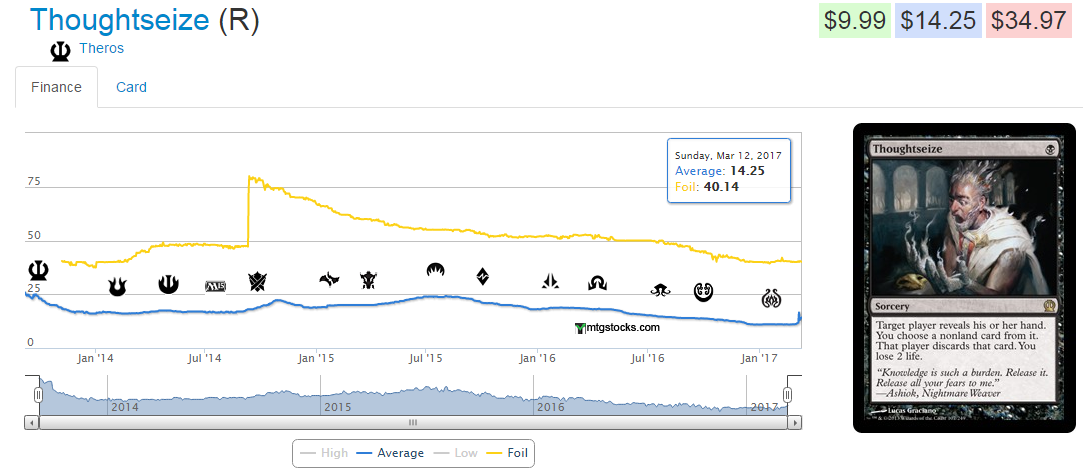Screen dimensions: 1083x474
Task: Click the 2016 label in the navigator
Action: click(550, 407)
